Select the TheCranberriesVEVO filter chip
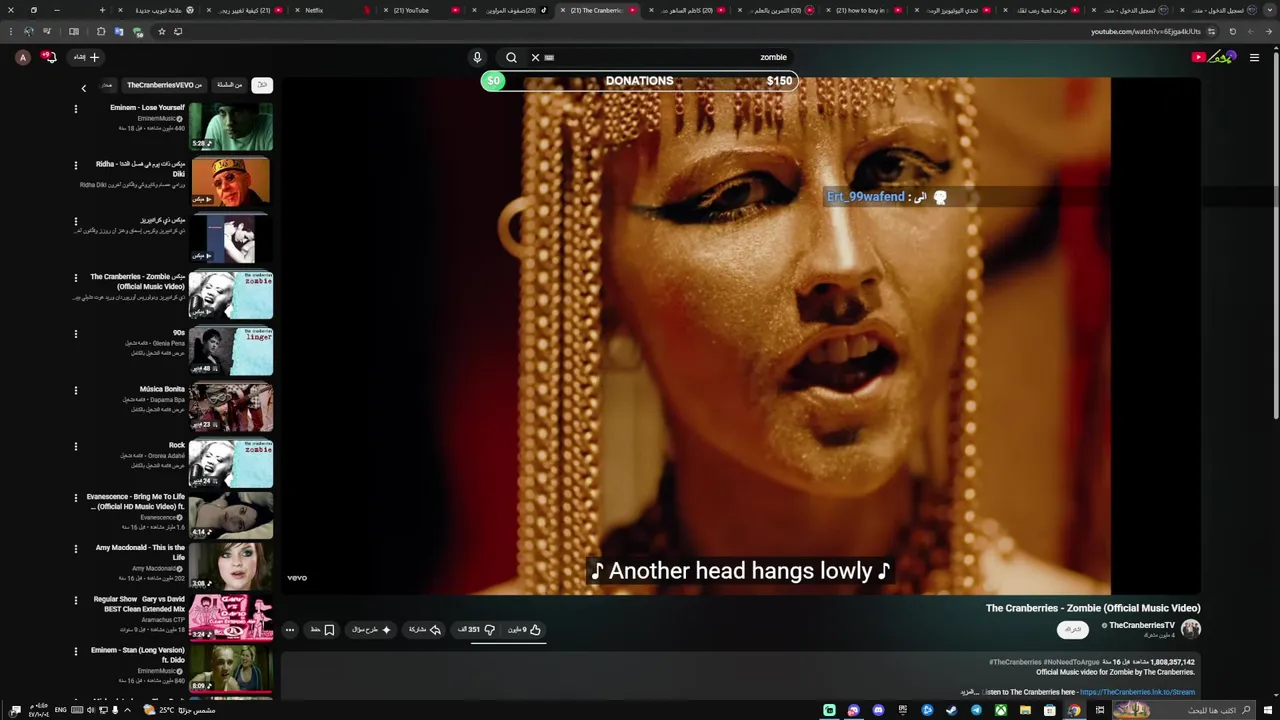 [x=164, y=85]
